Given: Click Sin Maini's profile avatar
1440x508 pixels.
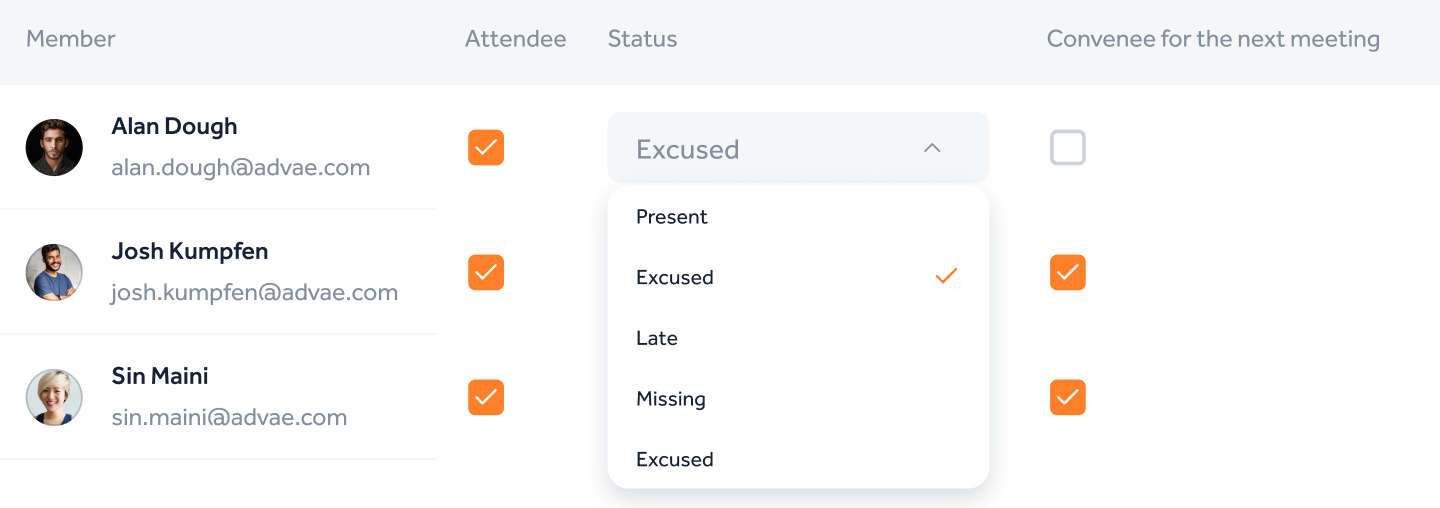Looking at the screenshot, I should click(x=54, y=397).
